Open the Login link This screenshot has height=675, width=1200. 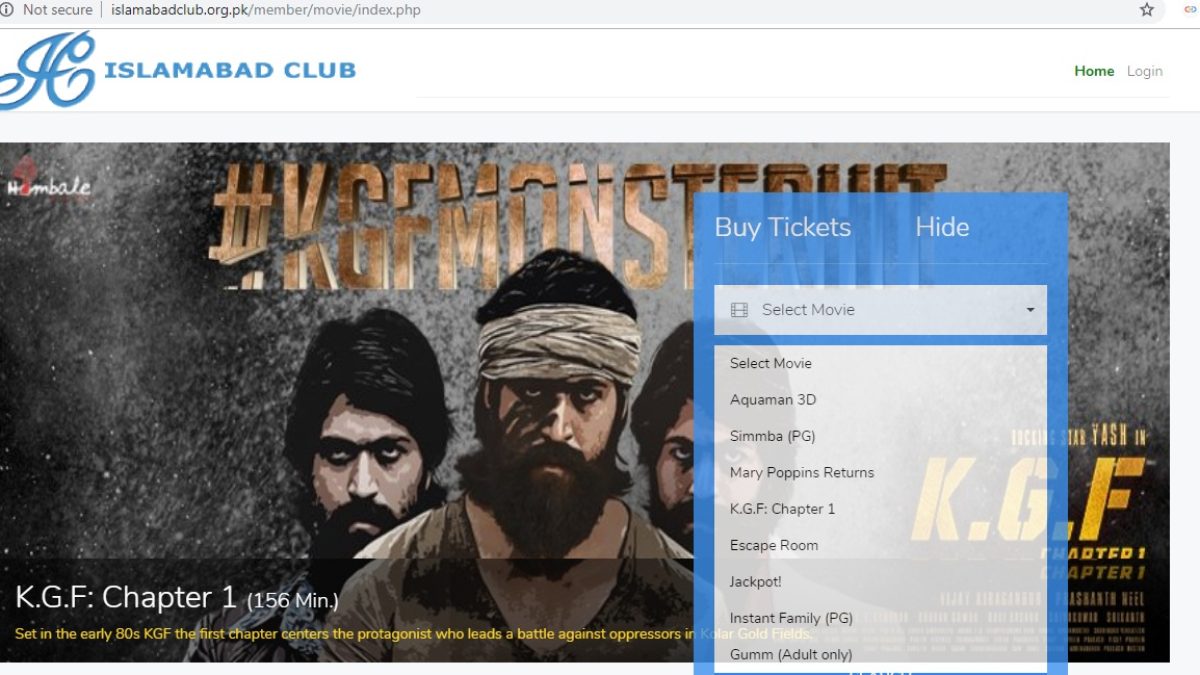(x=1145, y=71)
